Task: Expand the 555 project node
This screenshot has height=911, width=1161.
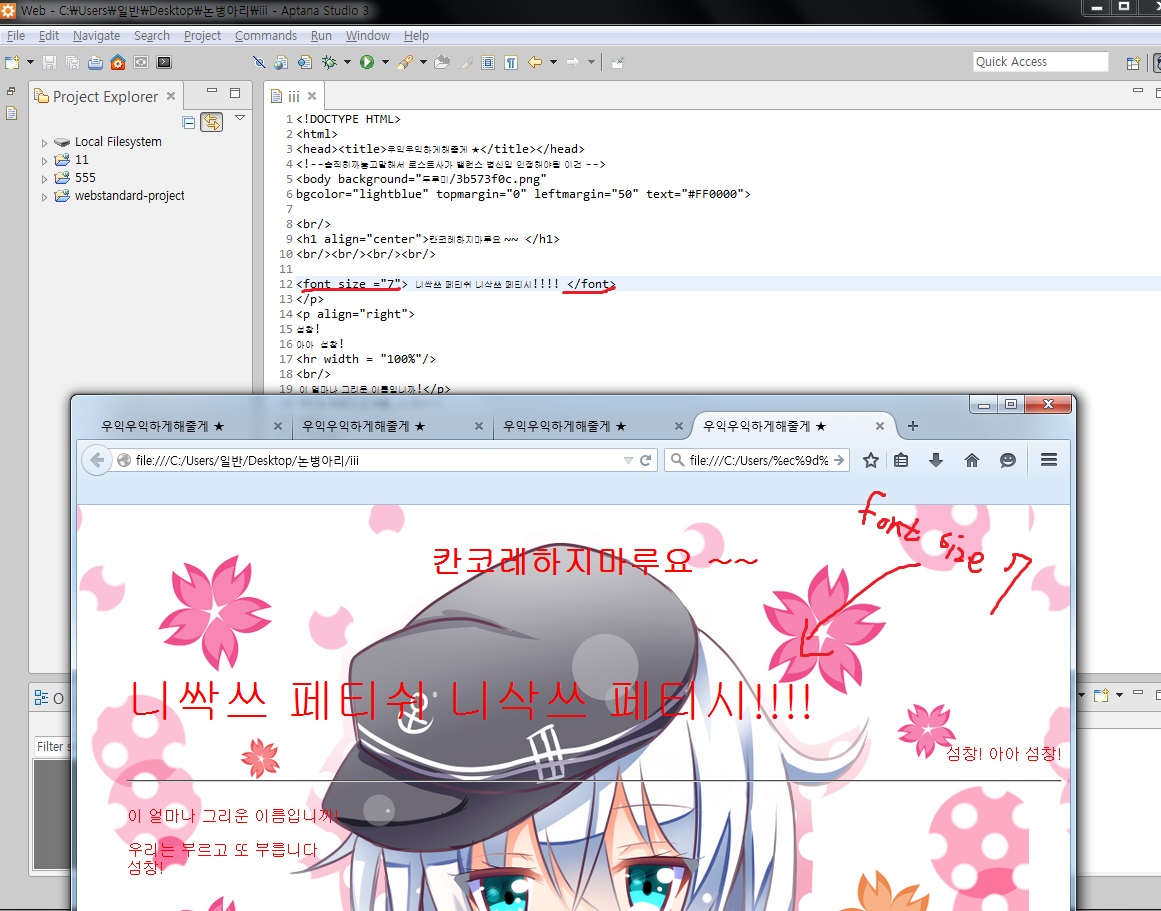Action: 44,178
